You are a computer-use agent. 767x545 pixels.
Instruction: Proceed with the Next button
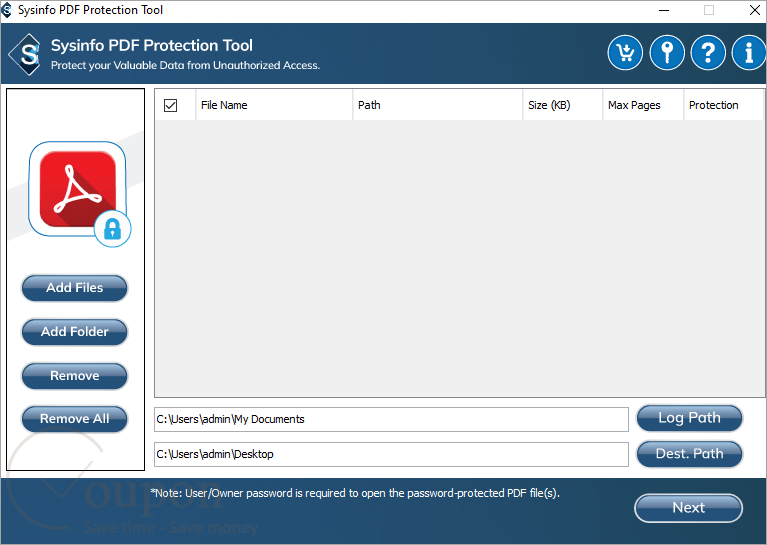point(688,508)
